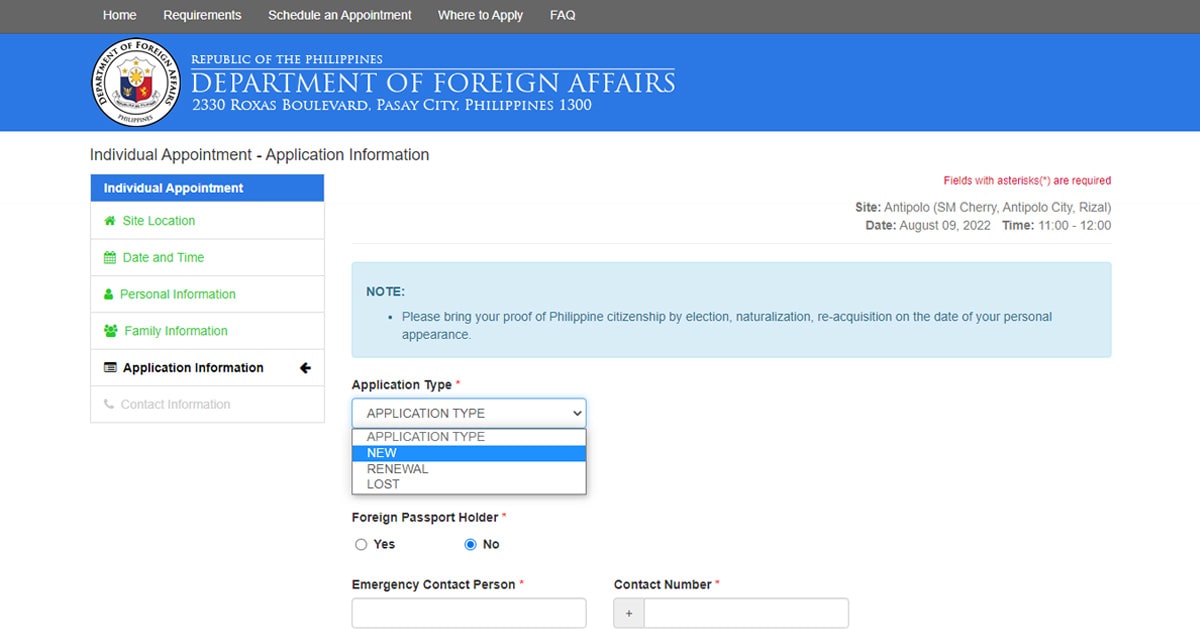Choose NEW from the Application Type list
1200x630 pixels.
pos(382,452)
